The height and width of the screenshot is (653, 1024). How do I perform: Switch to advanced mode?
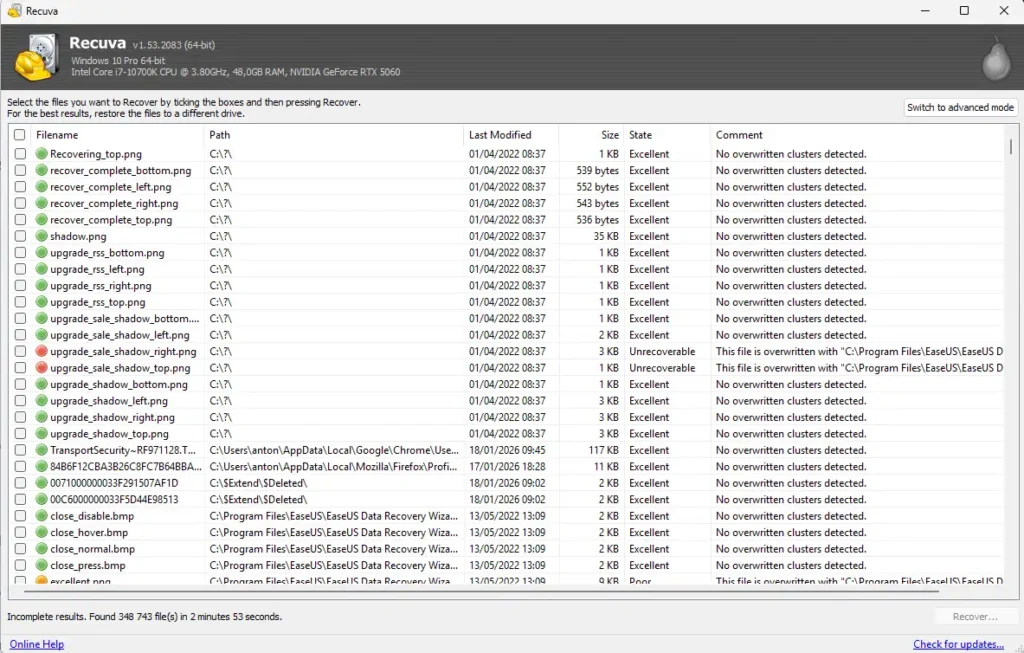tap(960, 107)
